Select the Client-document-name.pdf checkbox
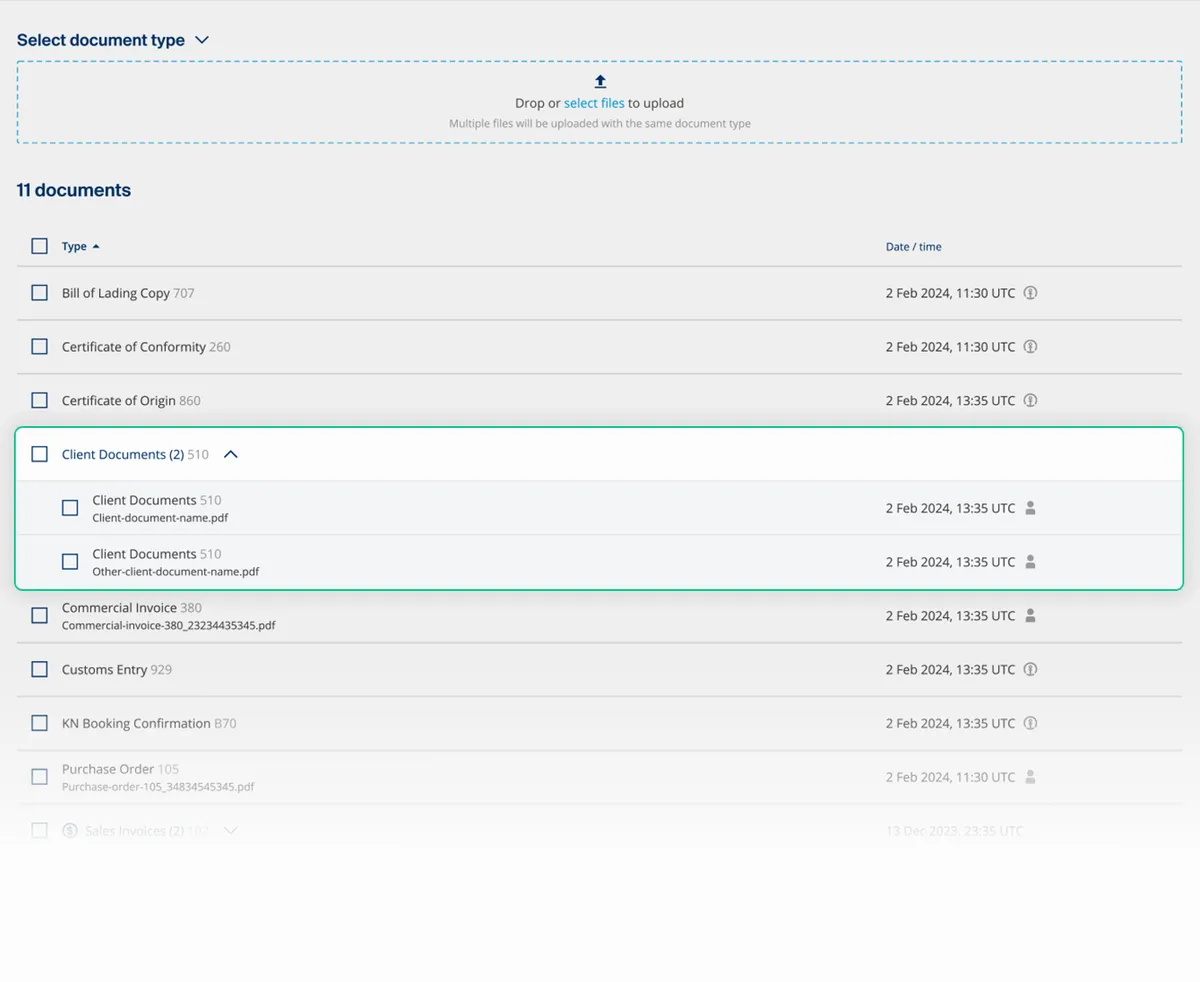This screenshot has height=982, width=1200. (x=69, y=507)
